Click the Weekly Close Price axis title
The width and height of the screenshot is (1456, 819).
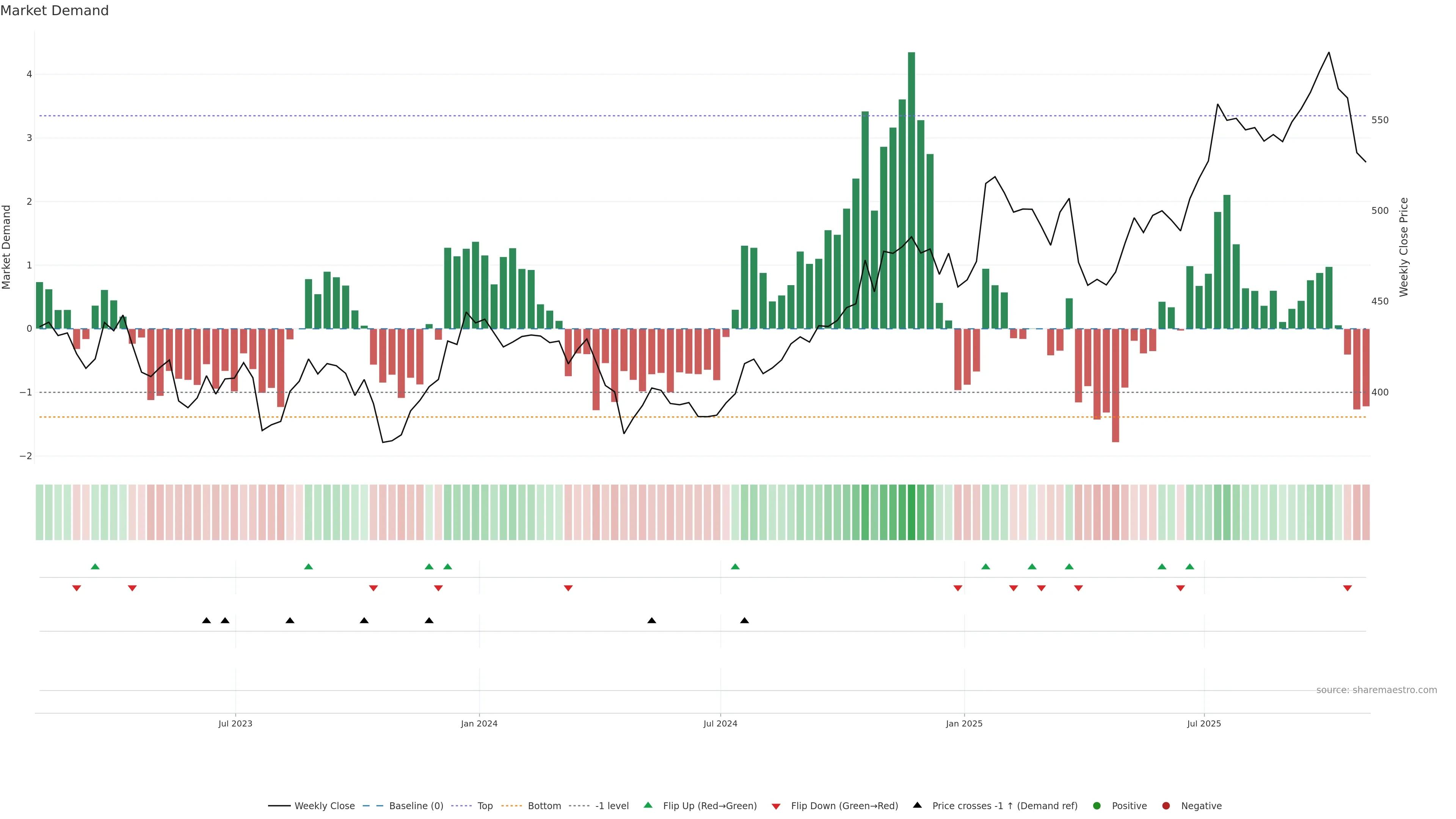point(1404,247)
